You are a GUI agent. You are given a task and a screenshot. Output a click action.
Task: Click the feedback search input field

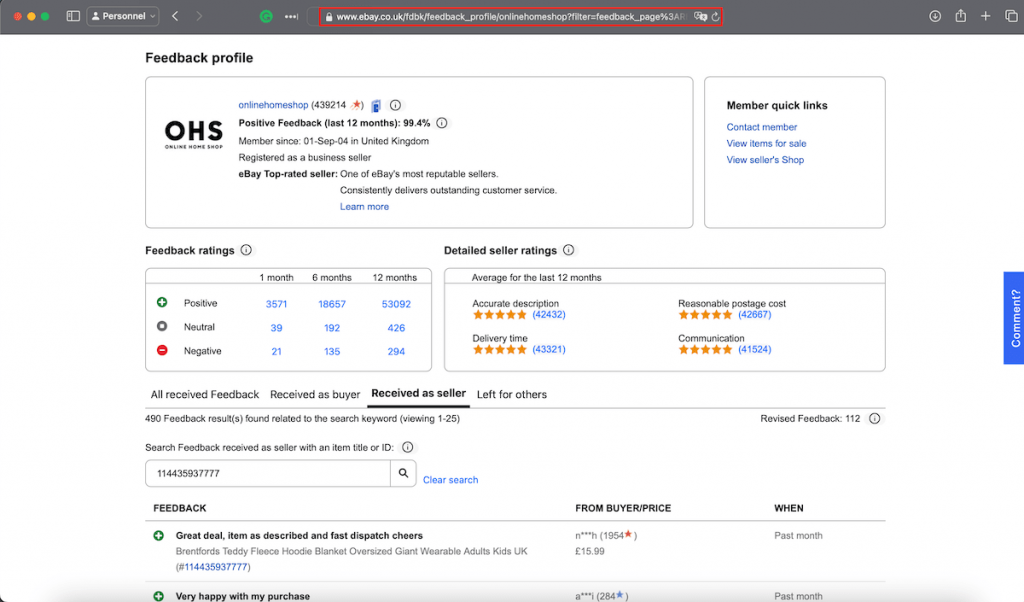[268, 473]
